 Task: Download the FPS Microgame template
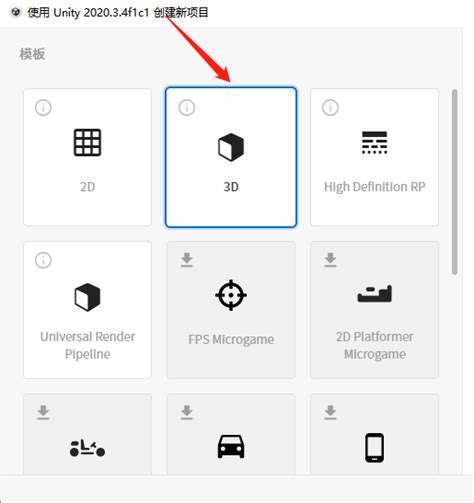187,260
